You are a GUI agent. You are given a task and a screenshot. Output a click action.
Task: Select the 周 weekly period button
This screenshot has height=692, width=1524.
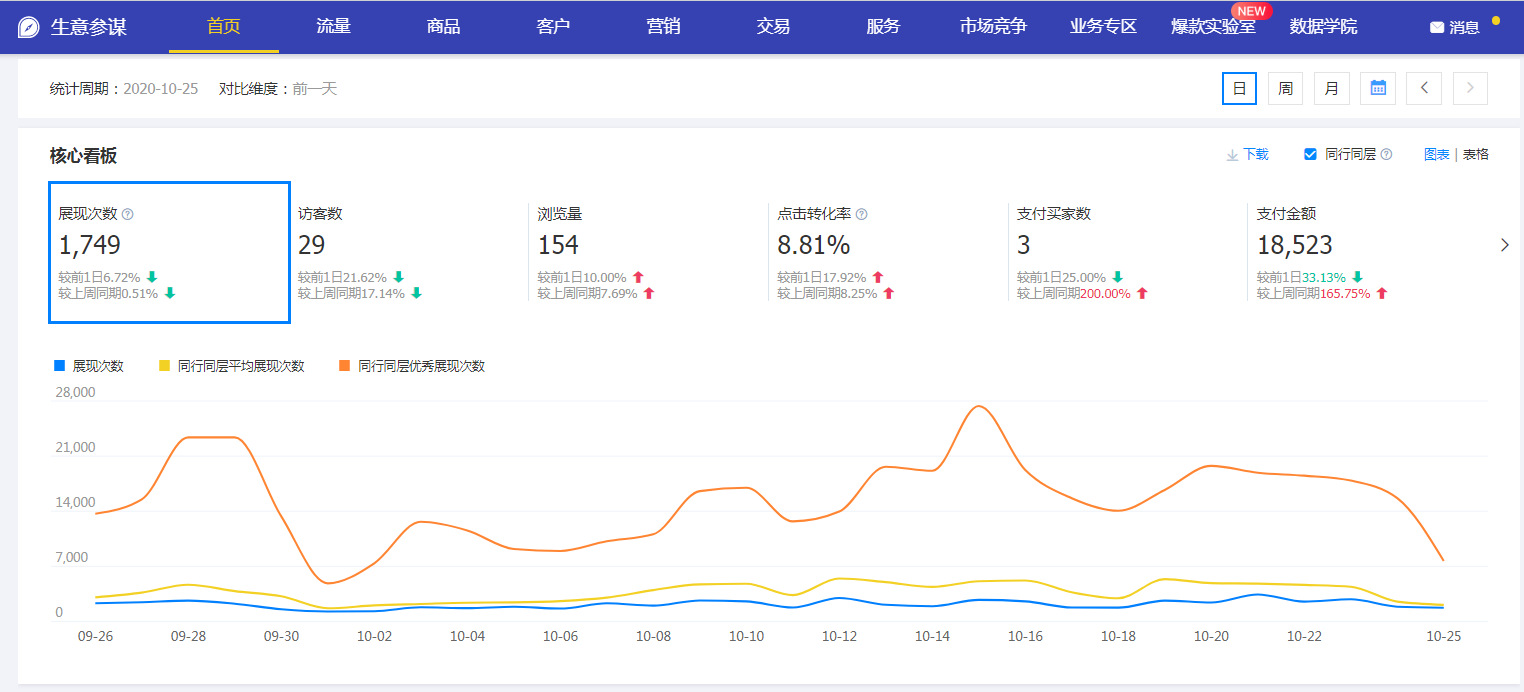[x=1285, y=88]
